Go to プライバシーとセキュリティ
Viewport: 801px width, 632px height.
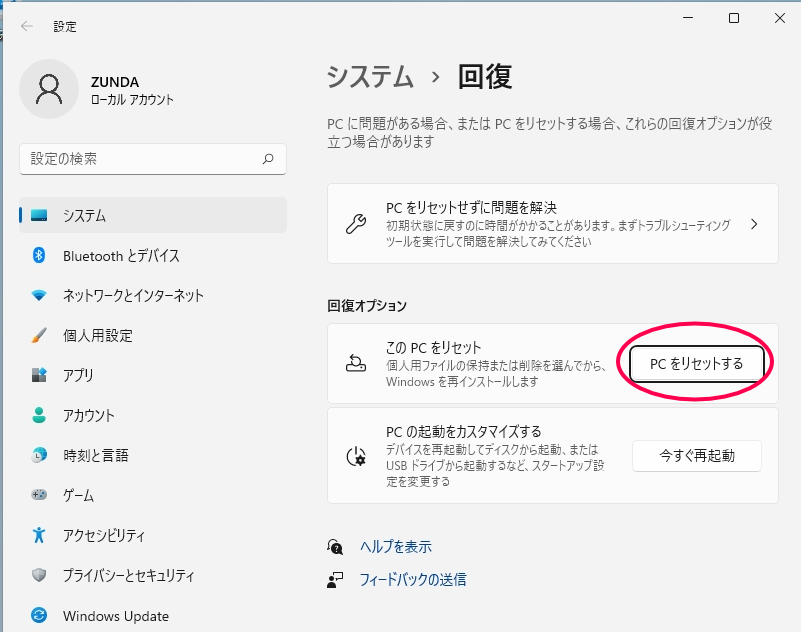click(x=153, y=575)
